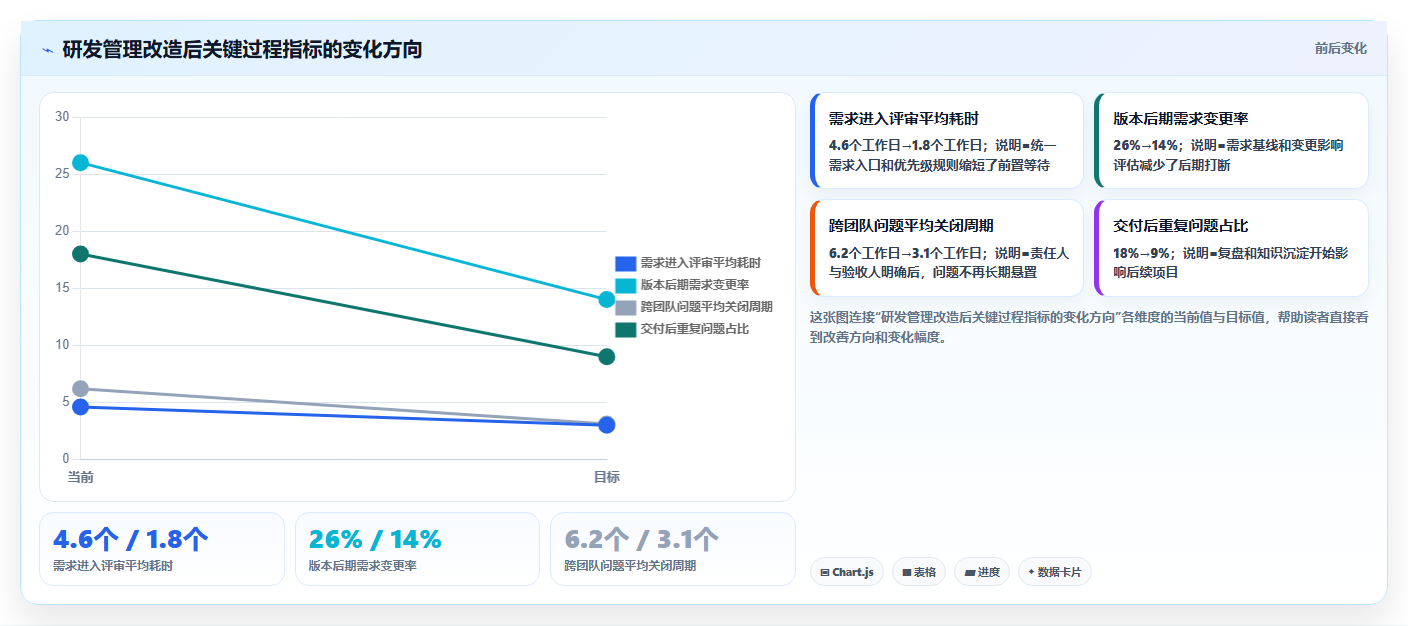Click the title 研发管理改造后关键过程指标的变化方向
Viewport: 1408px width, 626px height.
pyautogui.click(x=242, y=49)
